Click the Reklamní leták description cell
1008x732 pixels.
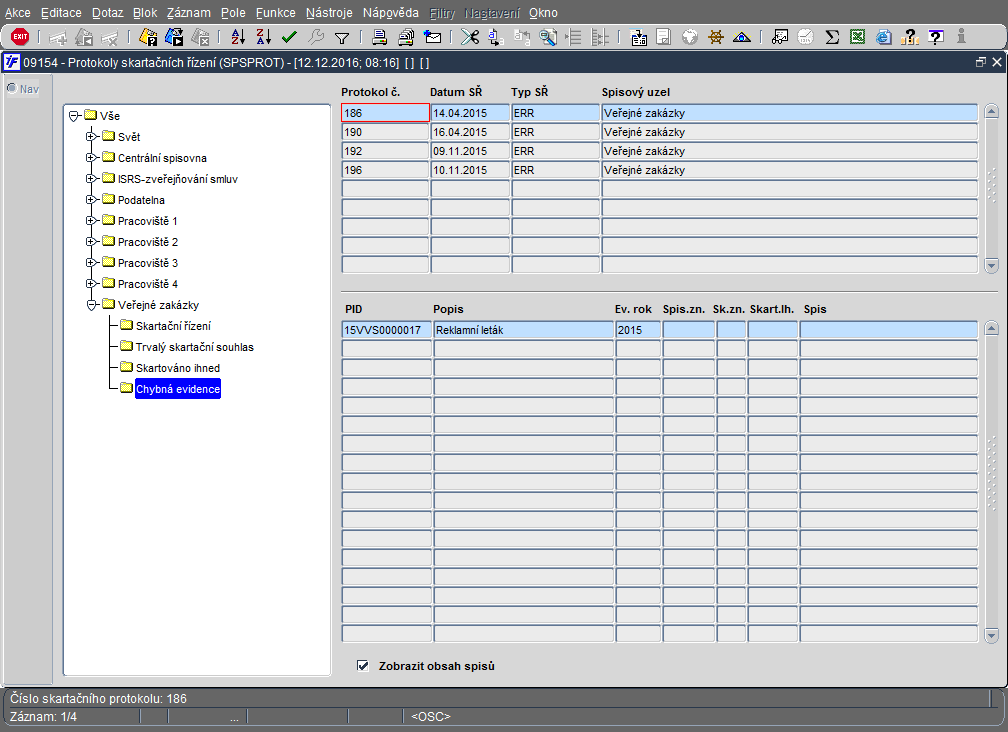click(x=523, y=330)
